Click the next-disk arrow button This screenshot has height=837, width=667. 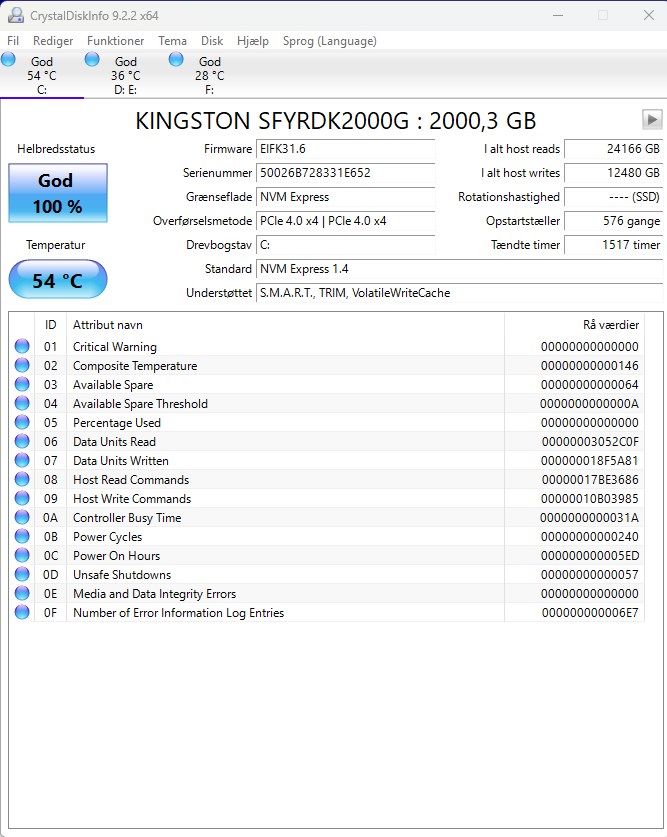tap(652, 120)
